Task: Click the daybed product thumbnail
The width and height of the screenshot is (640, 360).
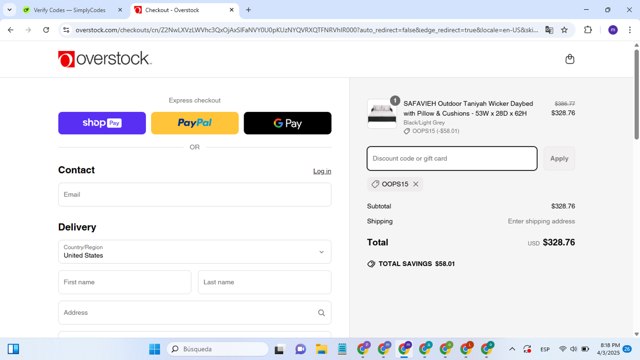Action: point(382,114)
